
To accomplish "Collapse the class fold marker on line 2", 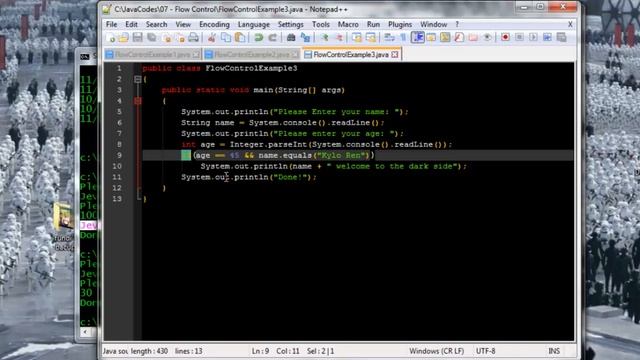I will point(138,79).
